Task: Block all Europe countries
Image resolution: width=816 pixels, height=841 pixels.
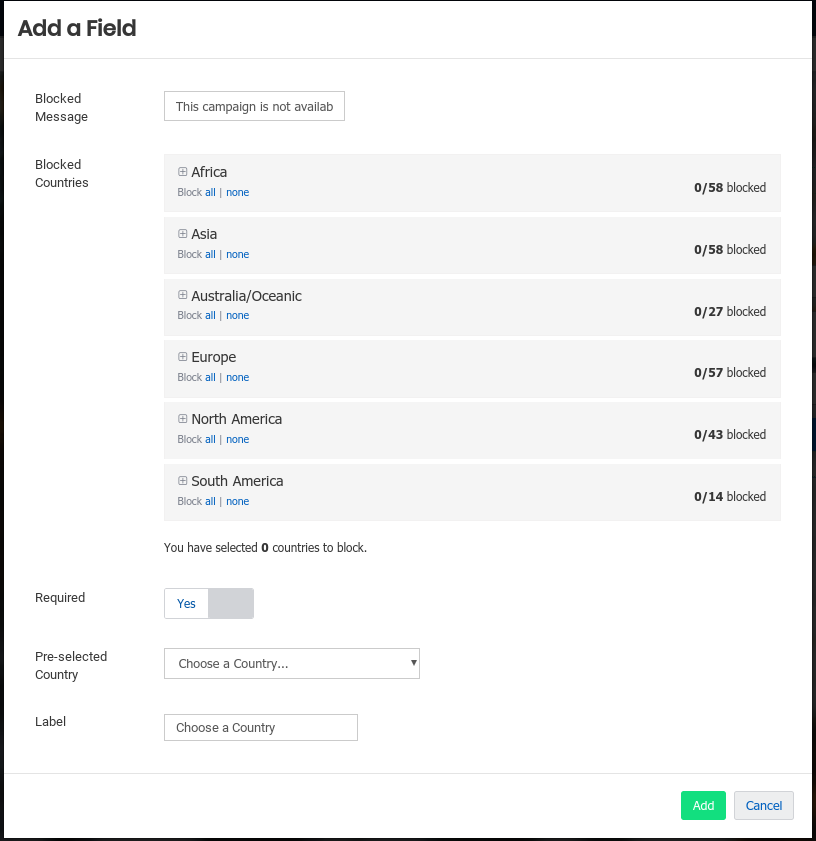Action: pyautogui.click(x=210, y=377)
